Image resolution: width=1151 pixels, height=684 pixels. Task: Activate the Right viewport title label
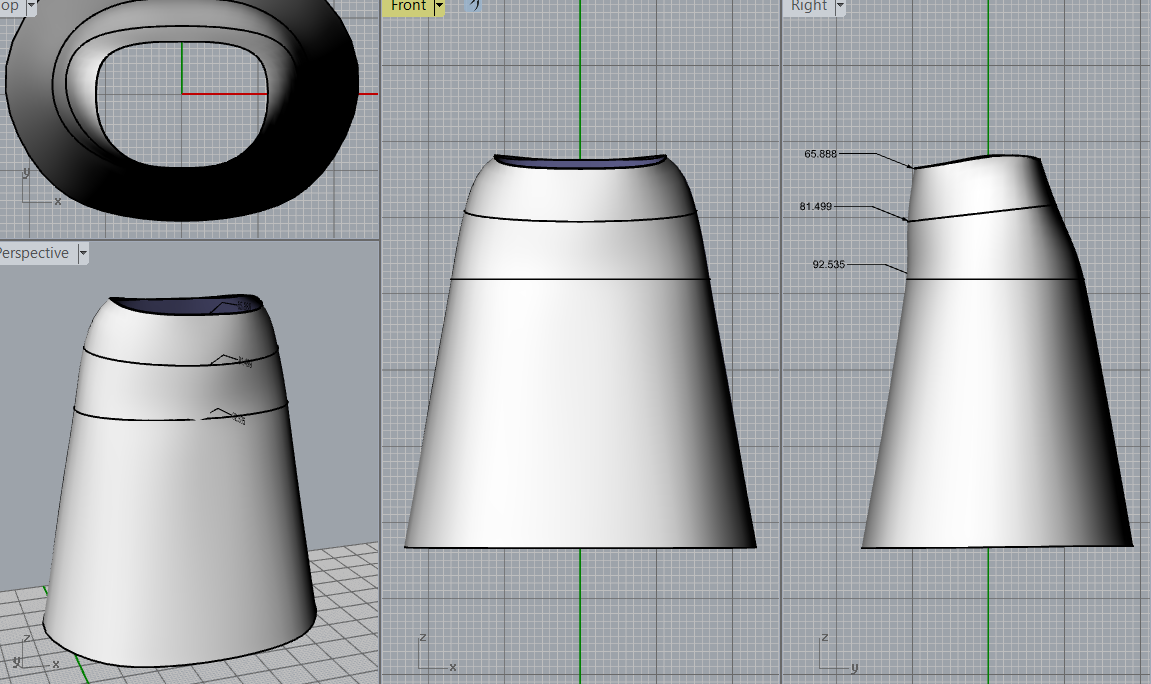tap(808, 6)
